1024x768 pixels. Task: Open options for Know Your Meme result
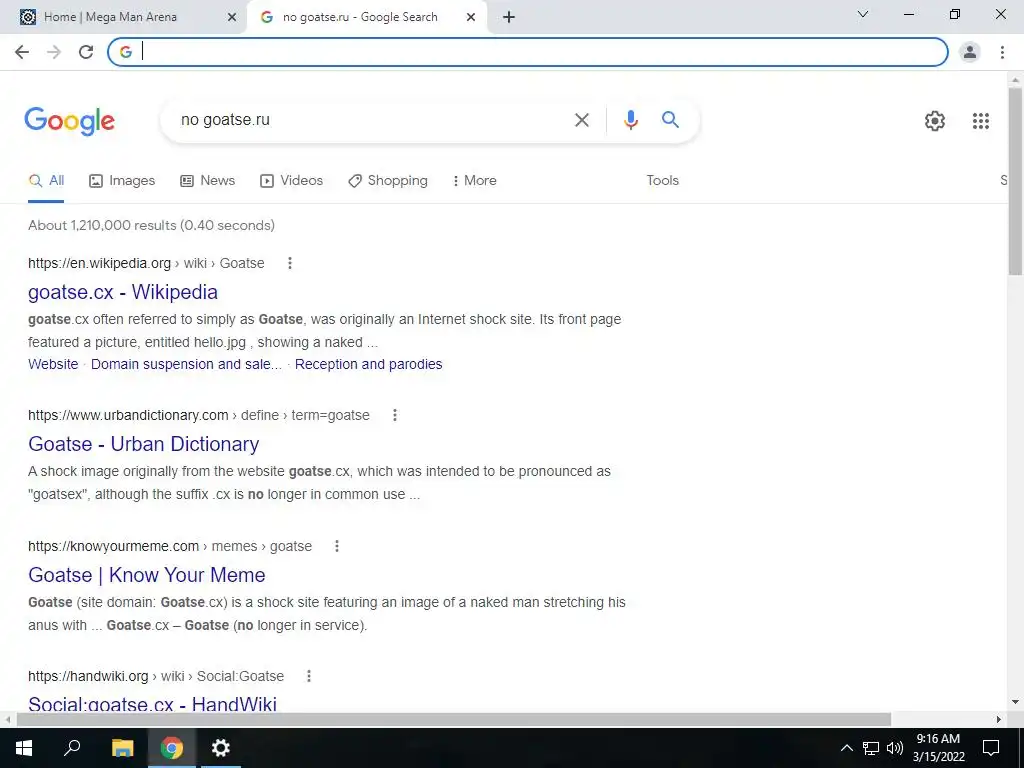(337, 546)
